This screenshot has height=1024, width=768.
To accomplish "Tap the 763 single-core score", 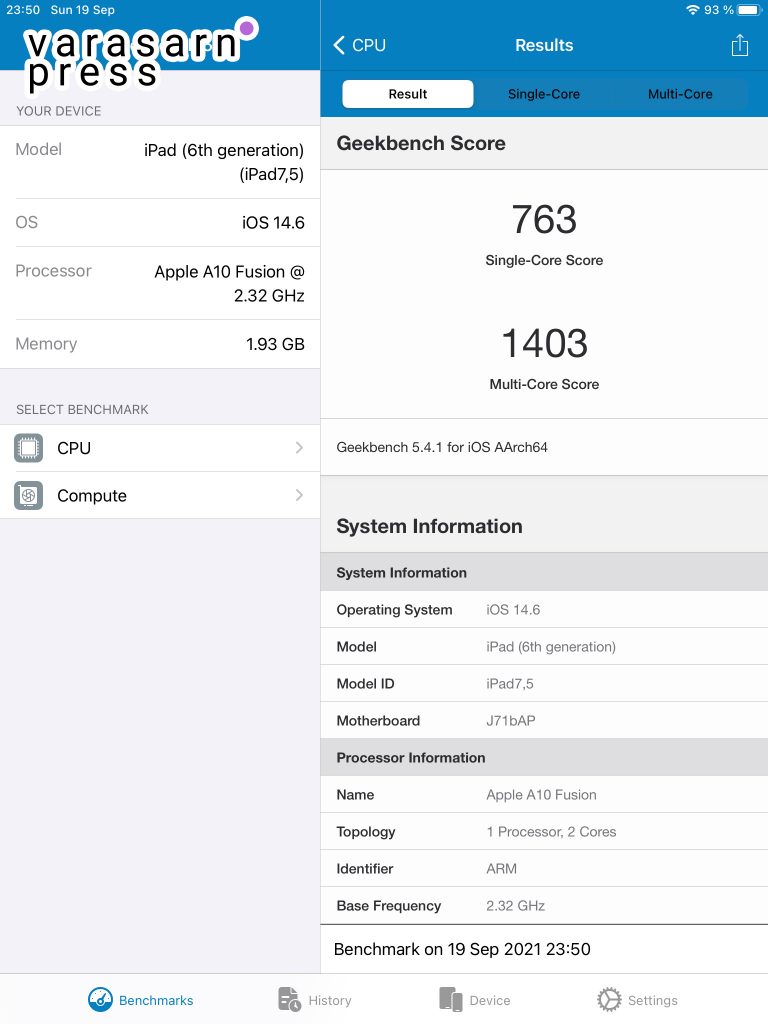I will click(x=544, y=219).
